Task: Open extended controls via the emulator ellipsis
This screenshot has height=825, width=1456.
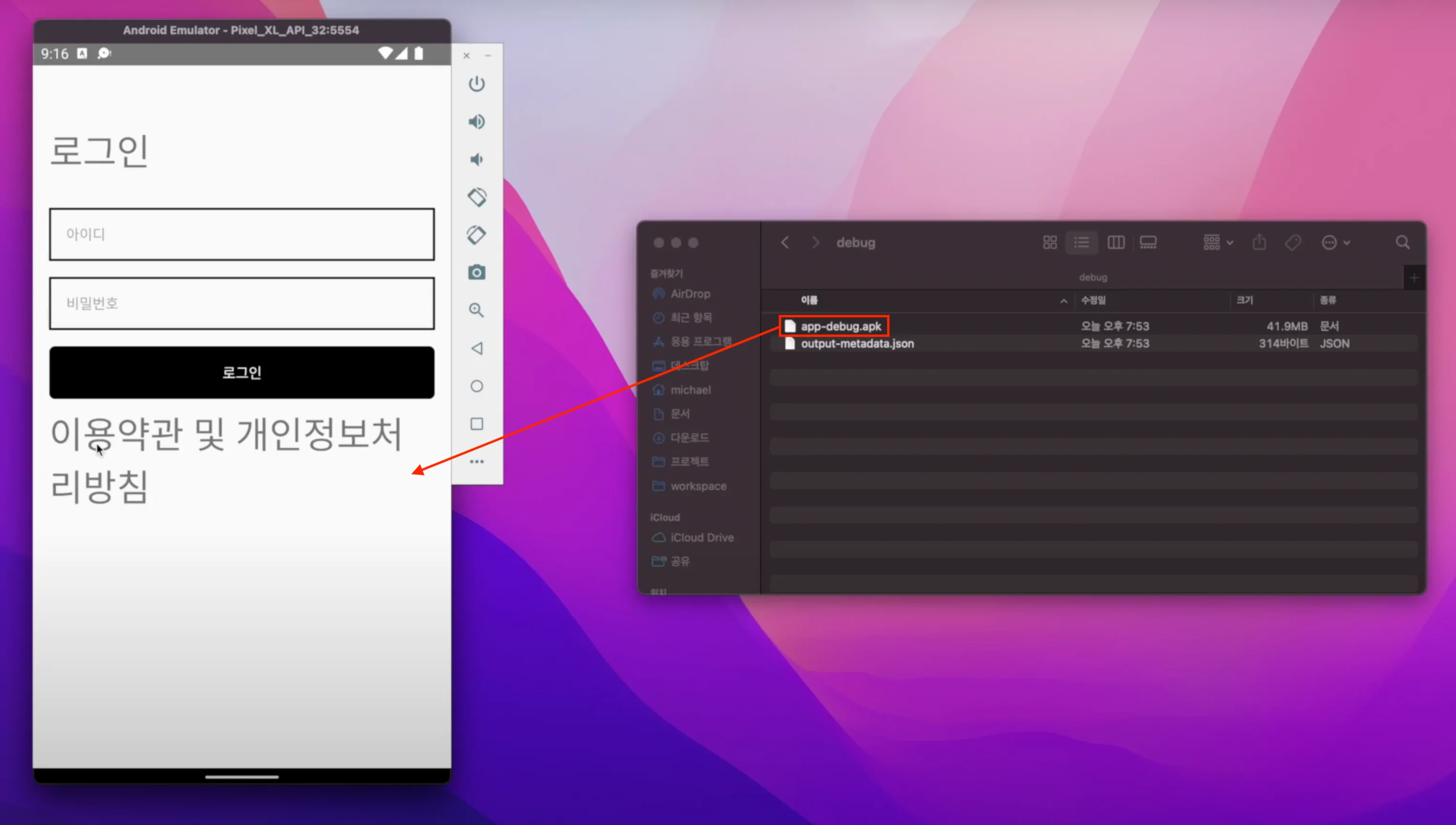Action: 477,461
